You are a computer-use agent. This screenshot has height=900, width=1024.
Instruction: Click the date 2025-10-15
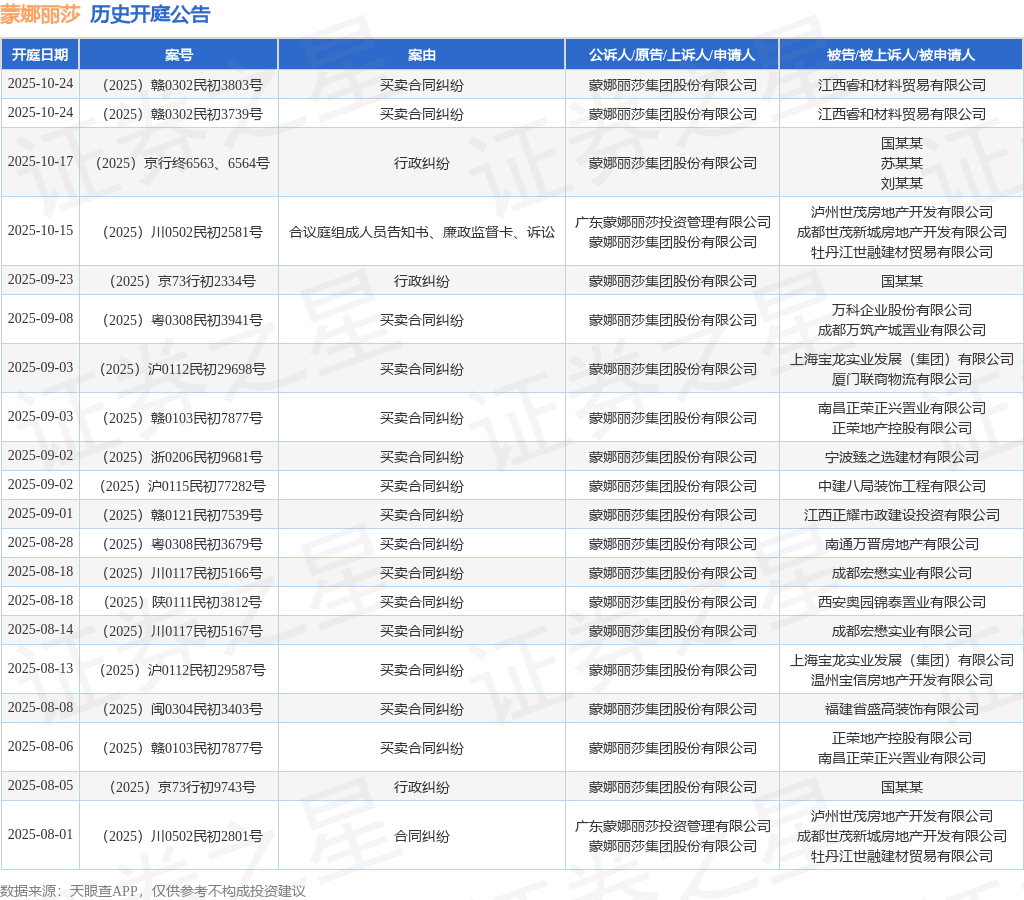point(40,231)
